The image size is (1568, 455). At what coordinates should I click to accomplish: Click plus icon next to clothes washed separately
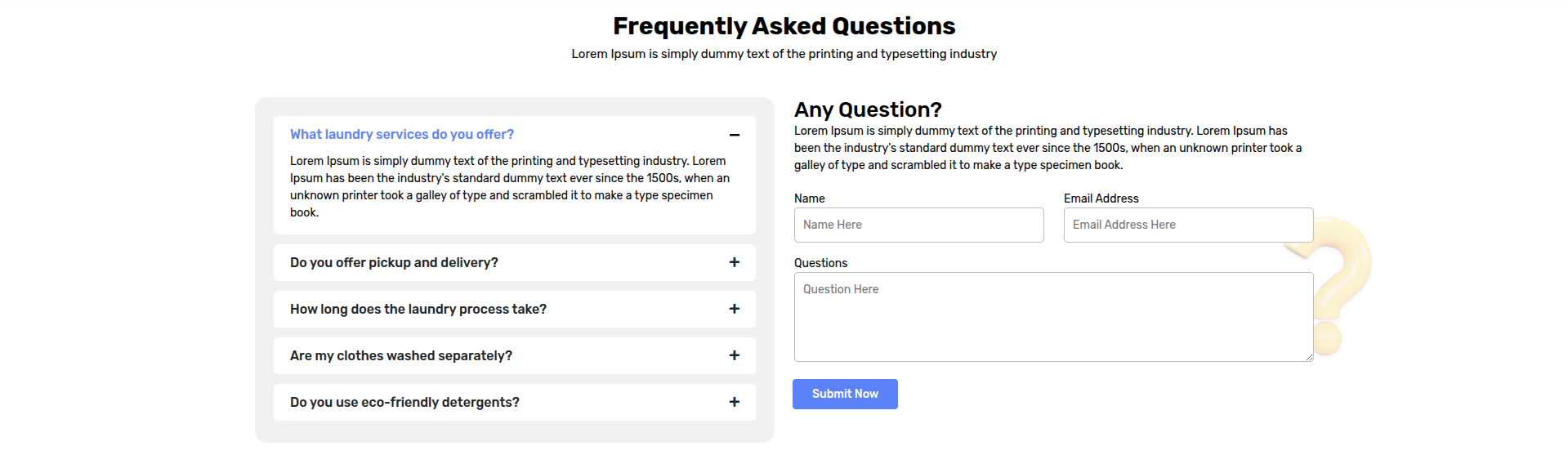pos(734,355)
